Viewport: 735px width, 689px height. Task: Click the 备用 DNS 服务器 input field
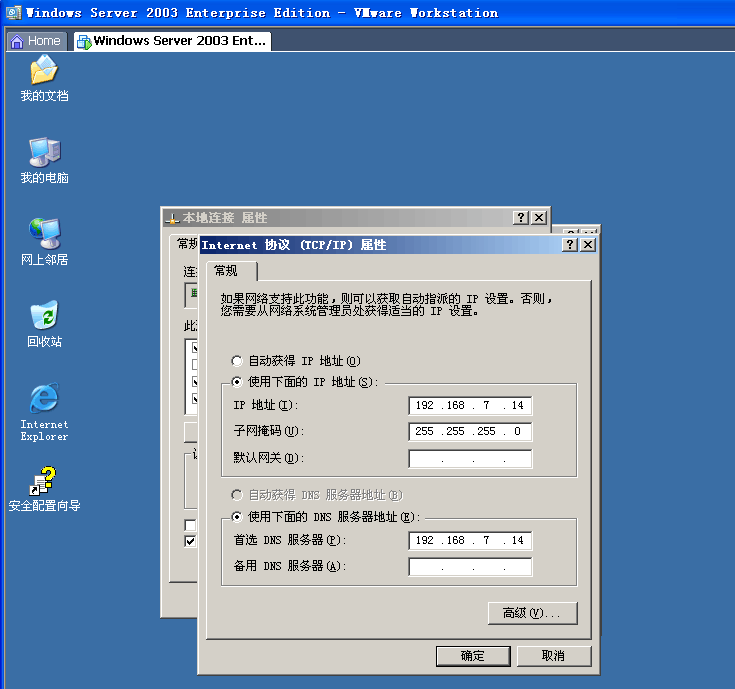[x=470, y=567]
